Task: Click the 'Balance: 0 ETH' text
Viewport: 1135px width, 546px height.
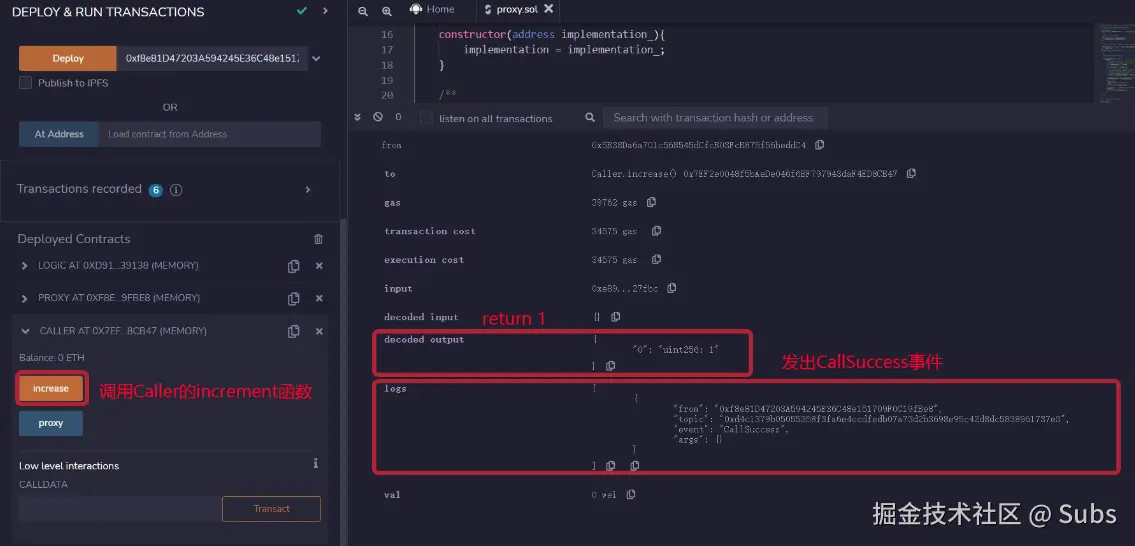Action: [x=51, y=358]
